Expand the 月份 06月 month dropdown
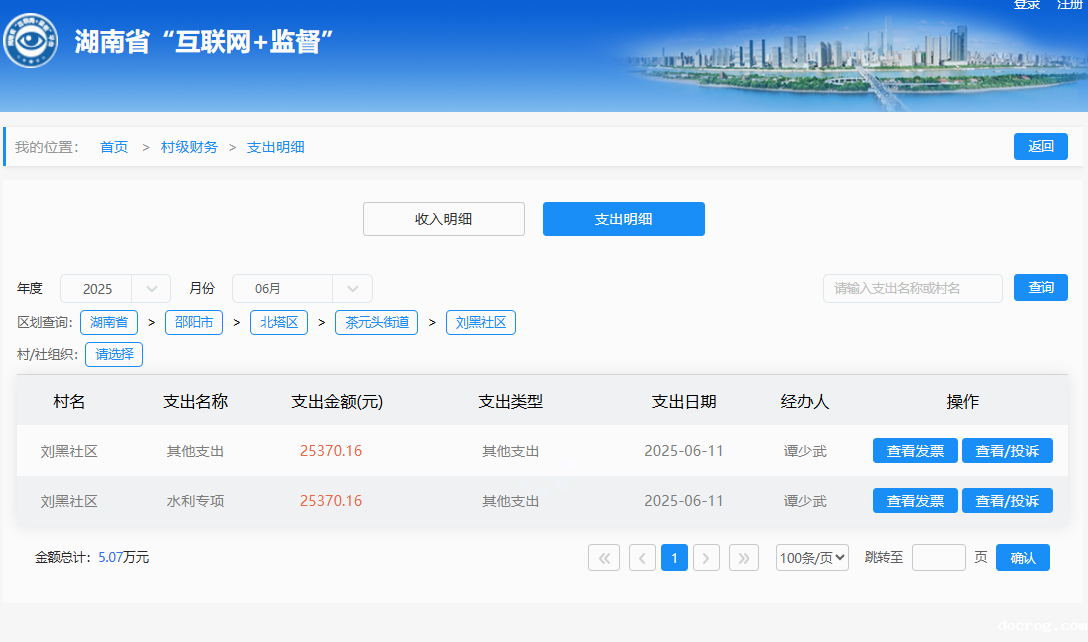Viewport: 1088px width, 642px height. point(302,289)
